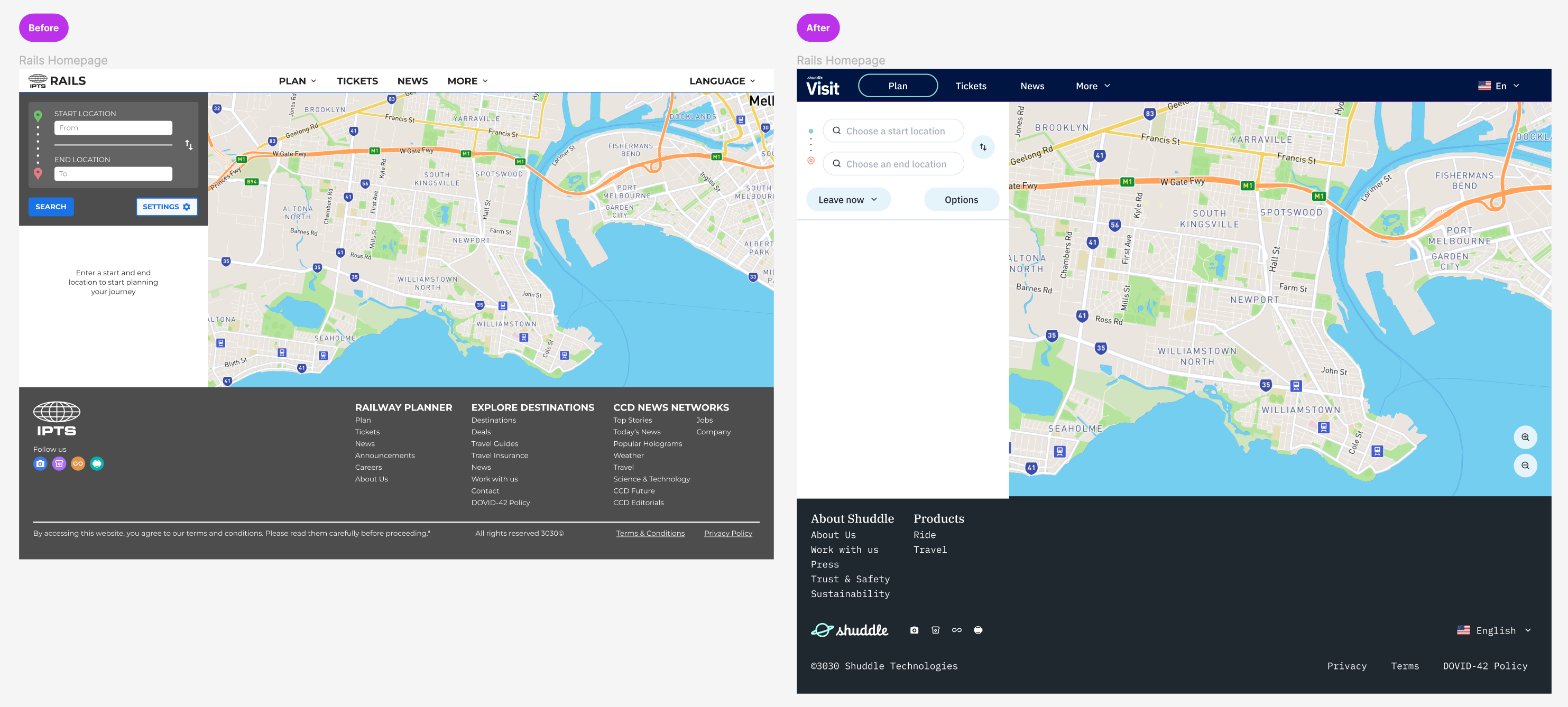Screen dimensions: 1568x707
Task: Click the swap locations icon in After panel
Action: (982, 147)
